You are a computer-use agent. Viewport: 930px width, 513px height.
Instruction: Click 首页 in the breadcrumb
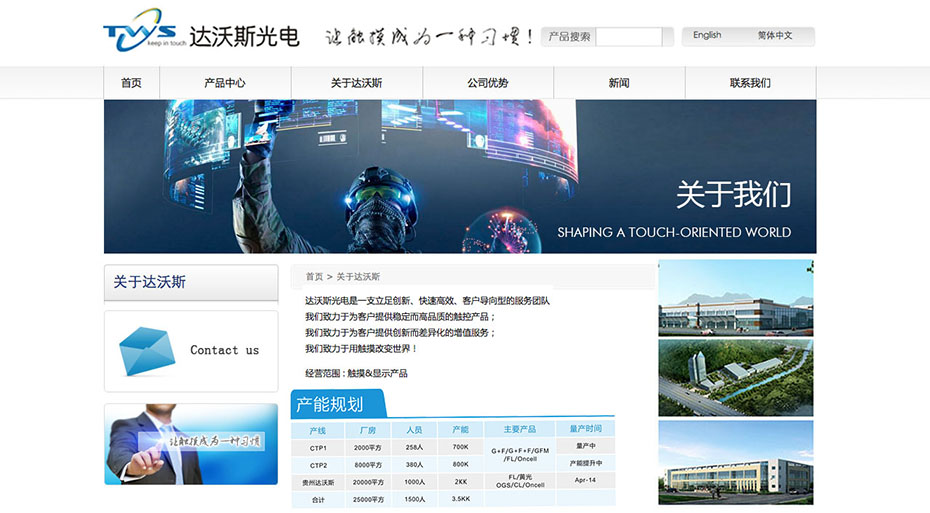click(x=314, y=277)
